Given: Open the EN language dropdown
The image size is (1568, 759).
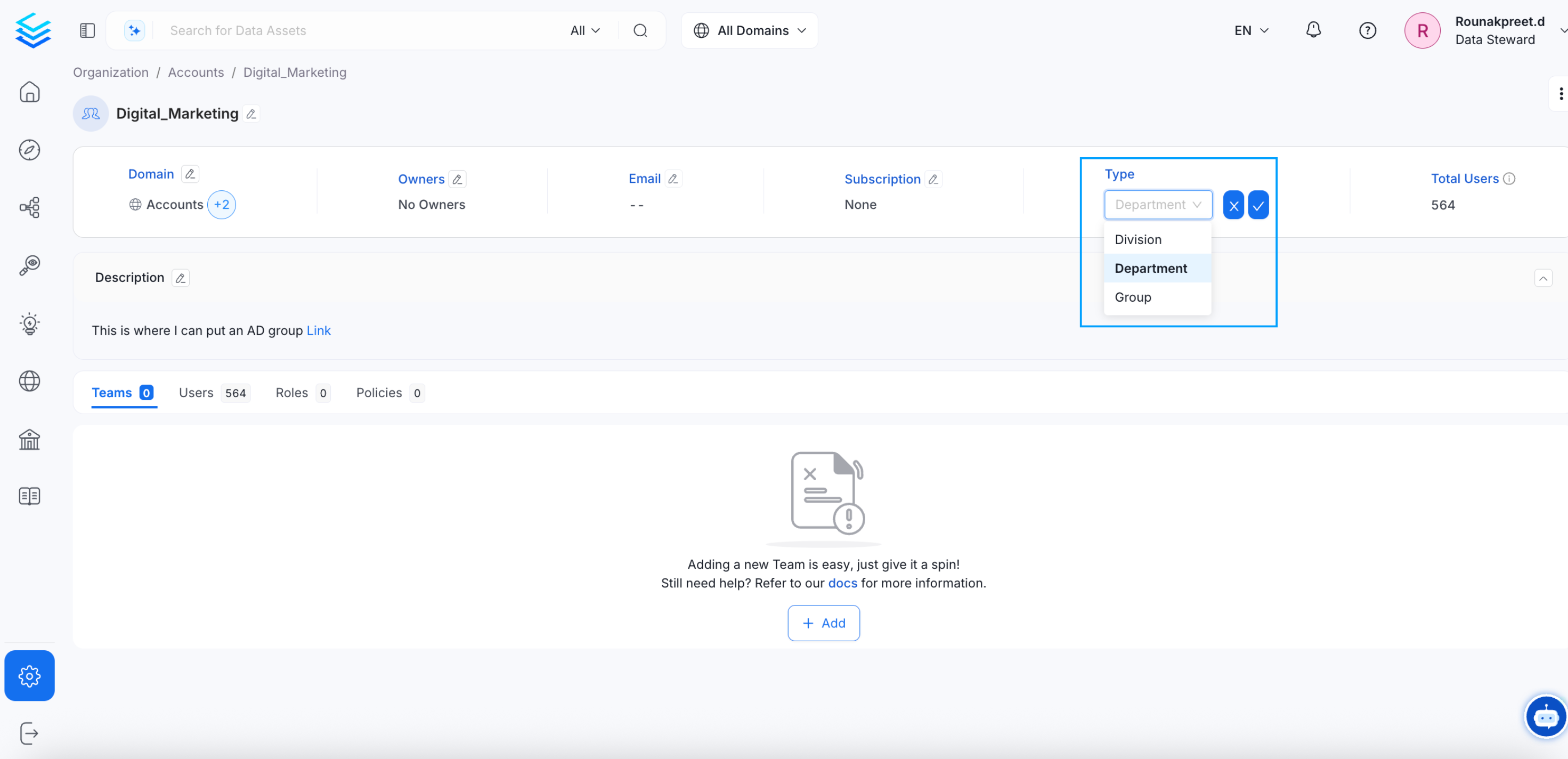Looking at the screenshot, I should click(1251, 30).
